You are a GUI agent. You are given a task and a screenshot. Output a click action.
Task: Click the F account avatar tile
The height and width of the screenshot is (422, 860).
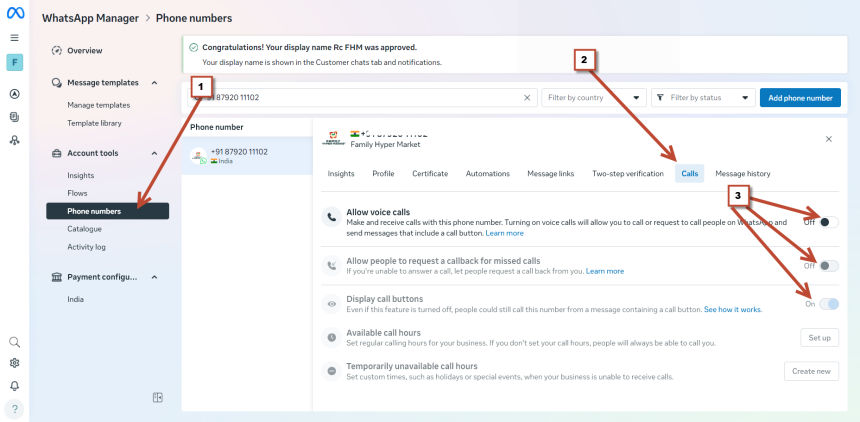(x=15, y=63)
